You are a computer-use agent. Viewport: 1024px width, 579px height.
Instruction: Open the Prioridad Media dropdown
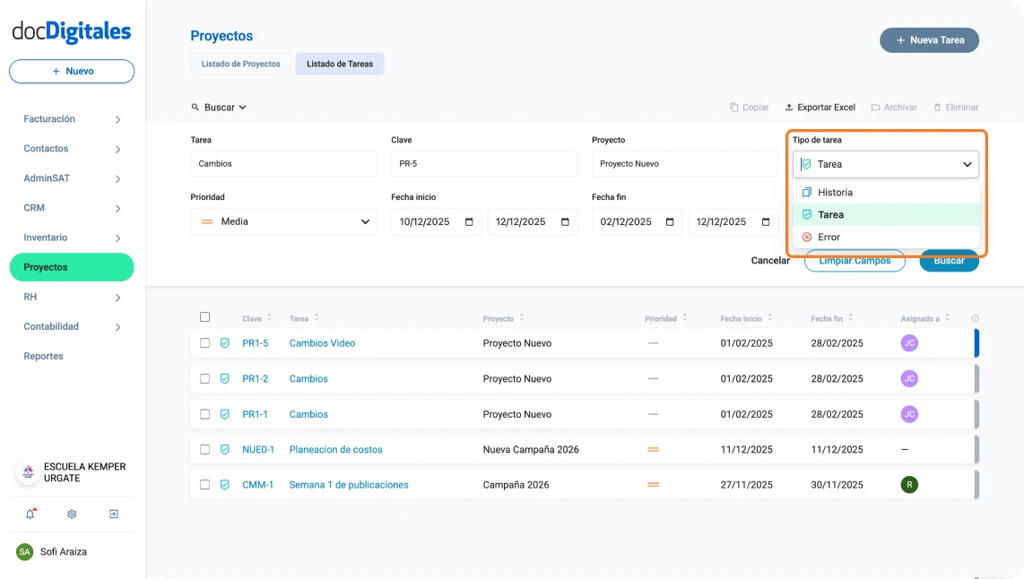283,222
